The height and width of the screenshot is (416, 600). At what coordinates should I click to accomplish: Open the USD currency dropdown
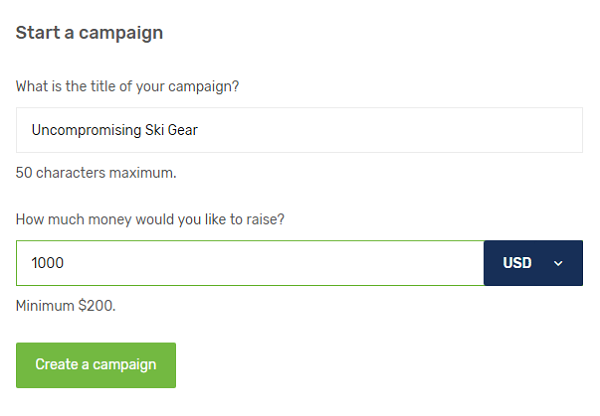point(533,263)
